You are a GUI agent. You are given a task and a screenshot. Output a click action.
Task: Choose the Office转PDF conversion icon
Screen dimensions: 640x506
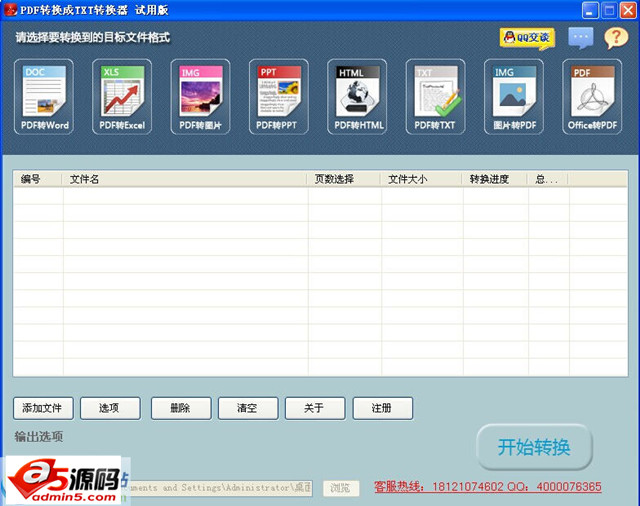(592, 97)
